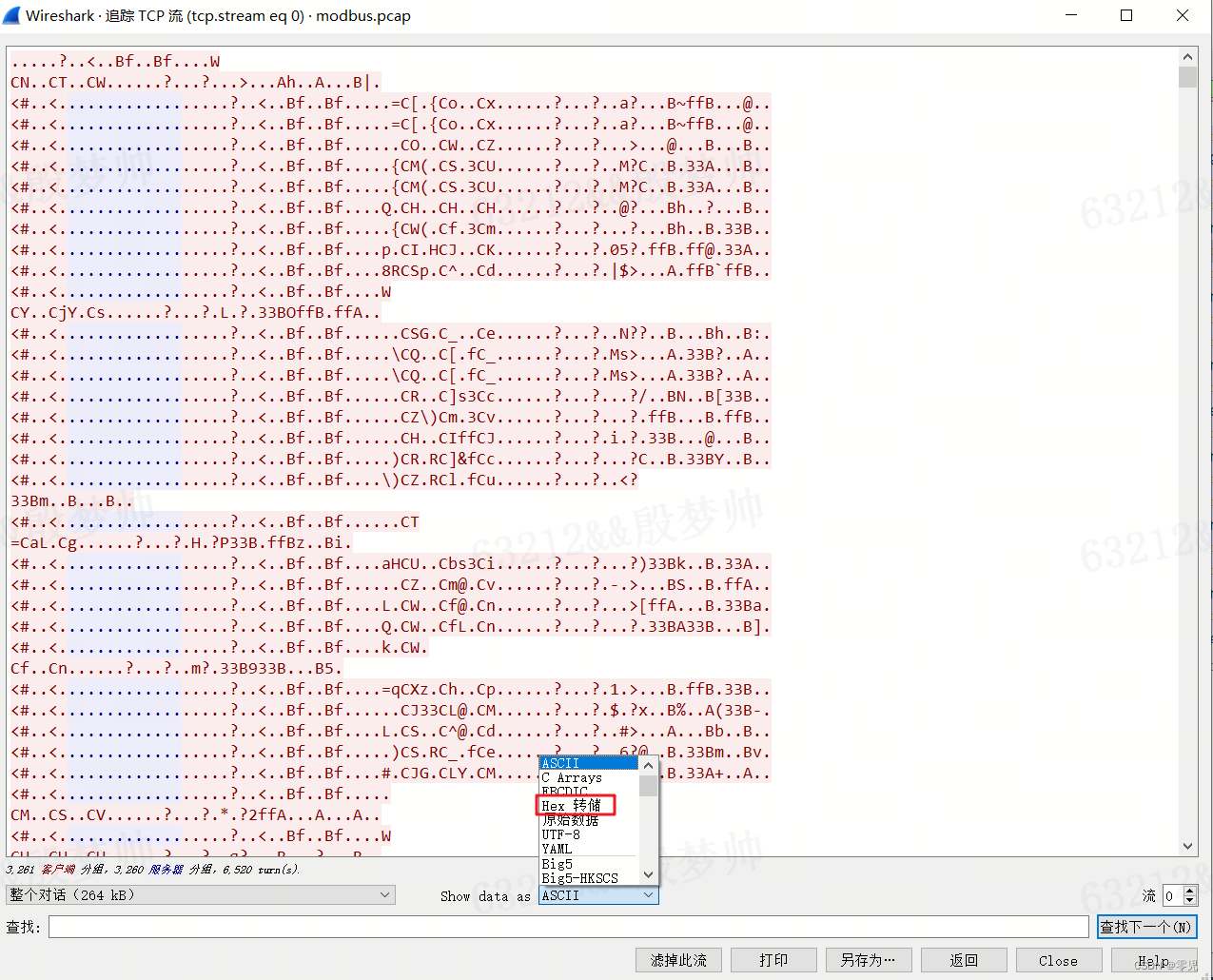Click the scrollbar down arrow of the stream view
This screenshot has width=1213, height=980.
pyautogui.click(x=1187, y=845)
